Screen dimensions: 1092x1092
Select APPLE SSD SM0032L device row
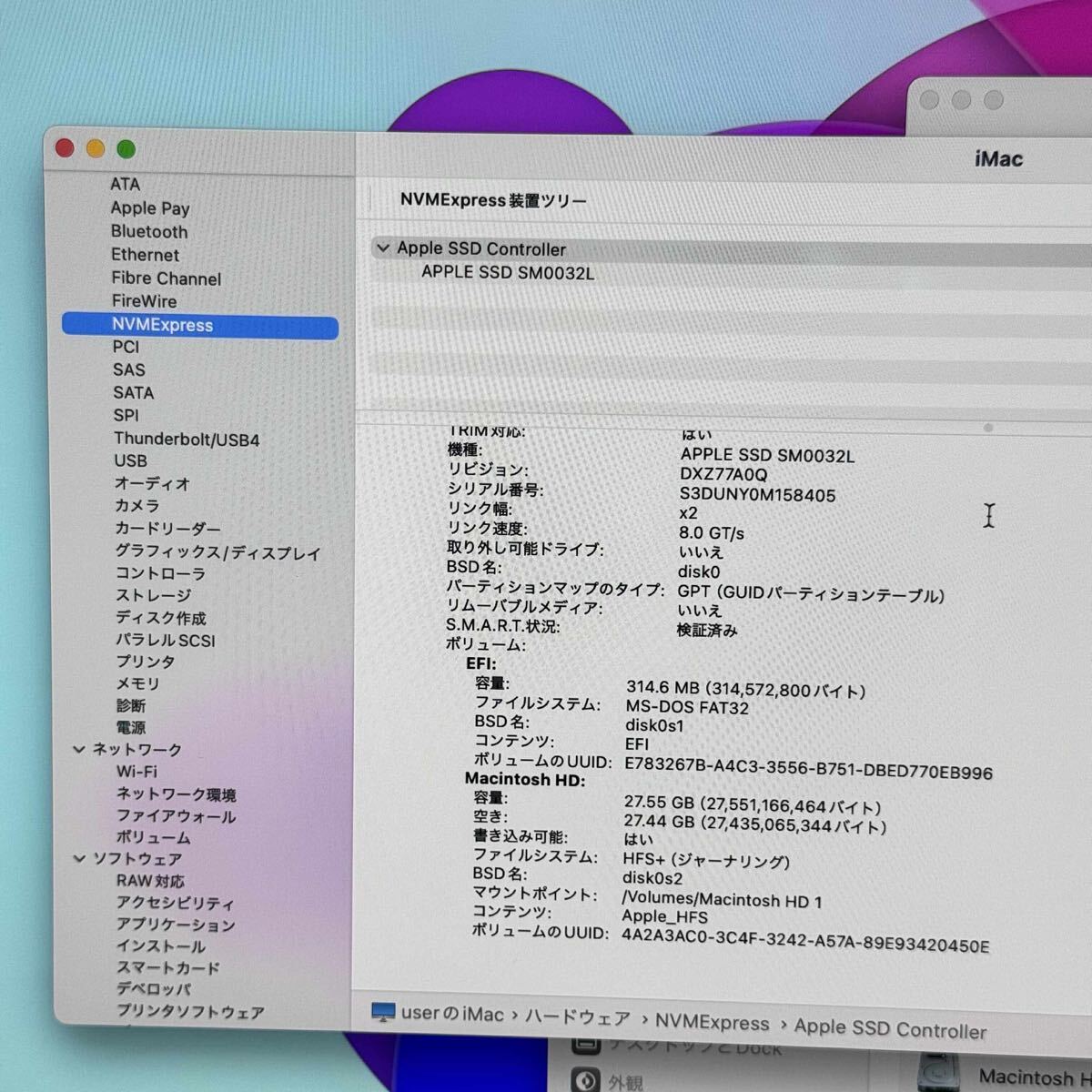click(508, 272)
